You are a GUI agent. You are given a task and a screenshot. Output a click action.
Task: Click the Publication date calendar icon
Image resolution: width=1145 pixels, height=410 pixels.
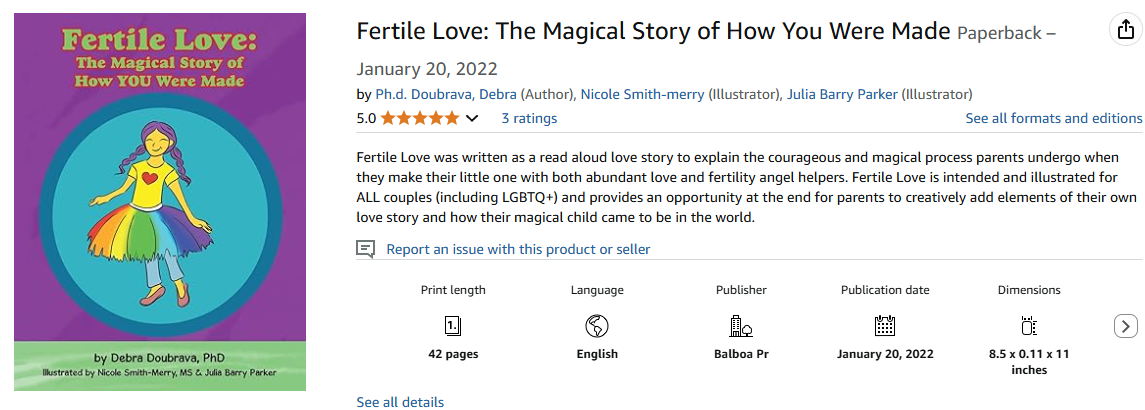[885, 326]
